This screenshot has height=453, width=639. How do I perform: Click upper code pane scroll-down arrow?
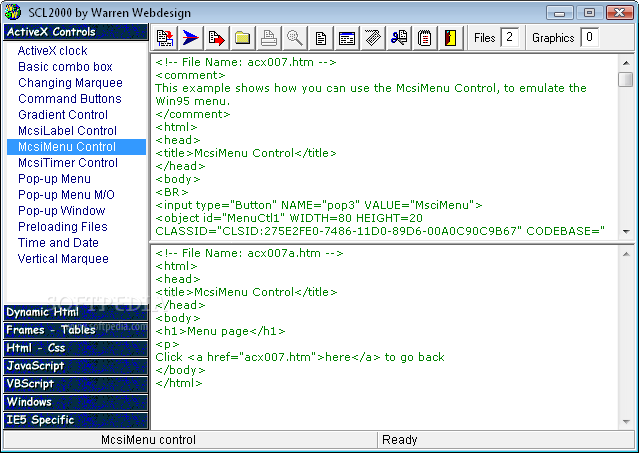tap(626, 232)
